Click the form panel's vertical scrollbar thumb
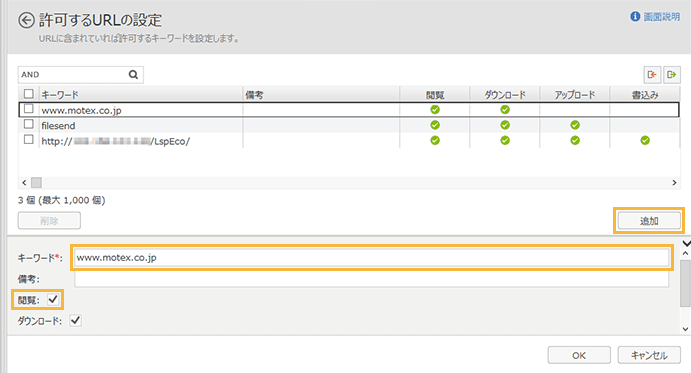This screenshot has width=691, height=373. pyautogui.click(x=685, y=283)
